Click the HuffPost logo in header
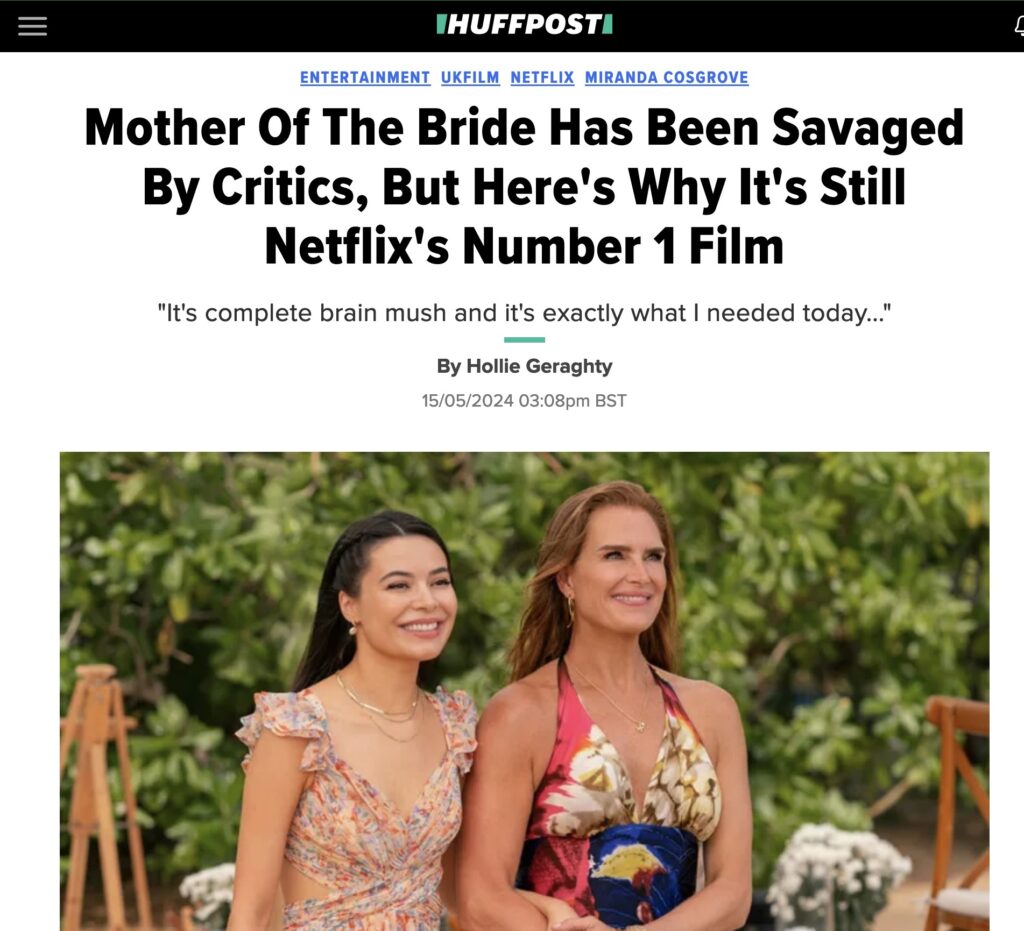Viewport: 1024px width, 931px height. pos(524,25)
